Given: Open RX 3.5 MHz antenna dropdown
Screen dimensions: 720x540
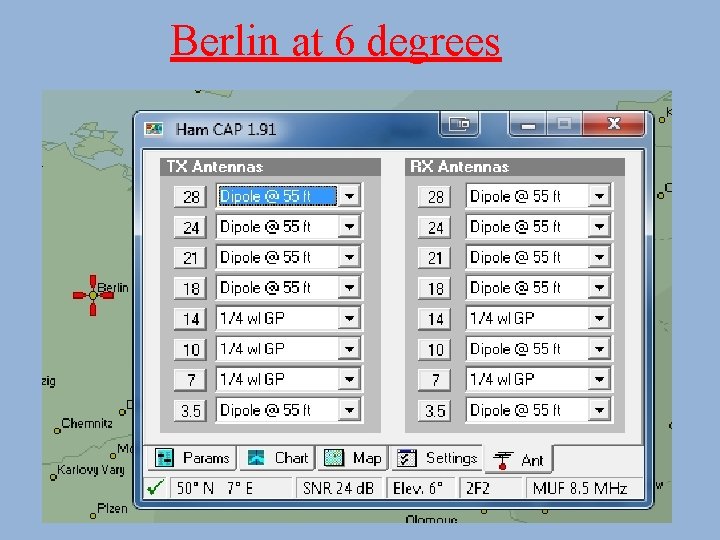Looking at the screenshot, I should (x=599, y=410).
